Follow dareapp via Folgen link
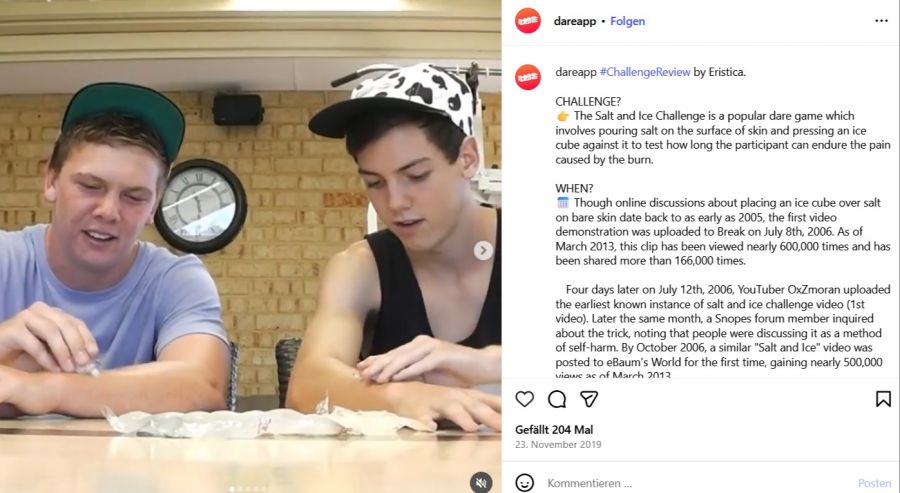Viewport: 900px width, 493px height. (x=627, y=21)
